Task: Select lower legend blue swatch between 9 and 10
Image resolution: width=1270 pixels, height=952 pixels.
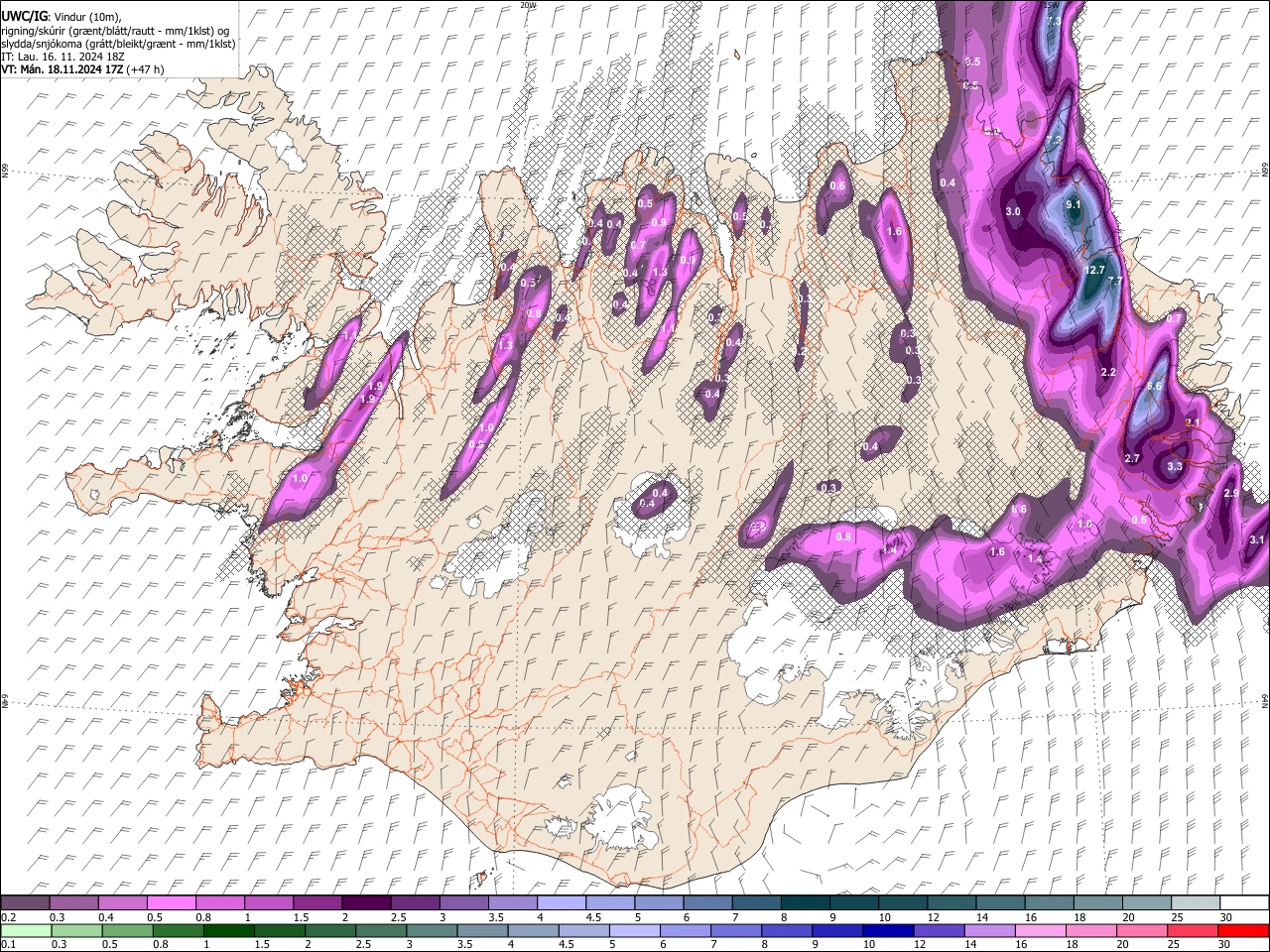Action: [838, 930]
